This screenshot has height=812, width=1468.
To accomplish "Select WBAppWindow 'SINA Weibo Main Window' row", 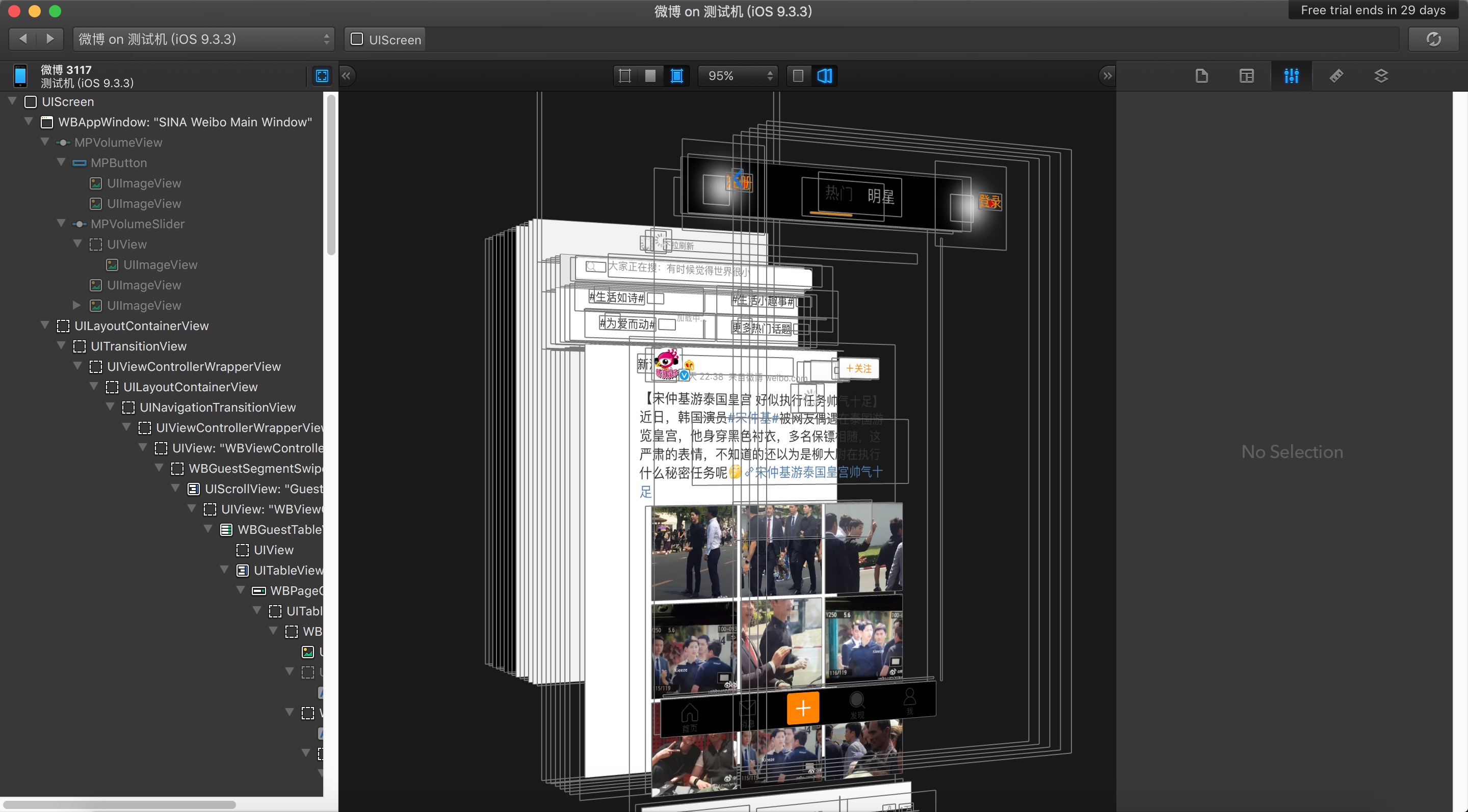I will (162, 122).
